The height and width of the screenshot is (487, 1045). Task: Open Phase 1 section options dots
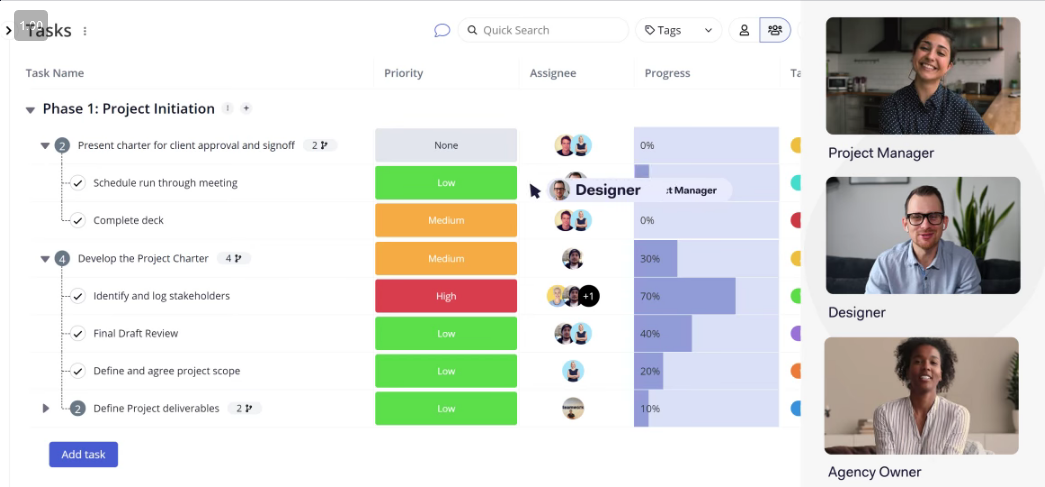(228, 108)
